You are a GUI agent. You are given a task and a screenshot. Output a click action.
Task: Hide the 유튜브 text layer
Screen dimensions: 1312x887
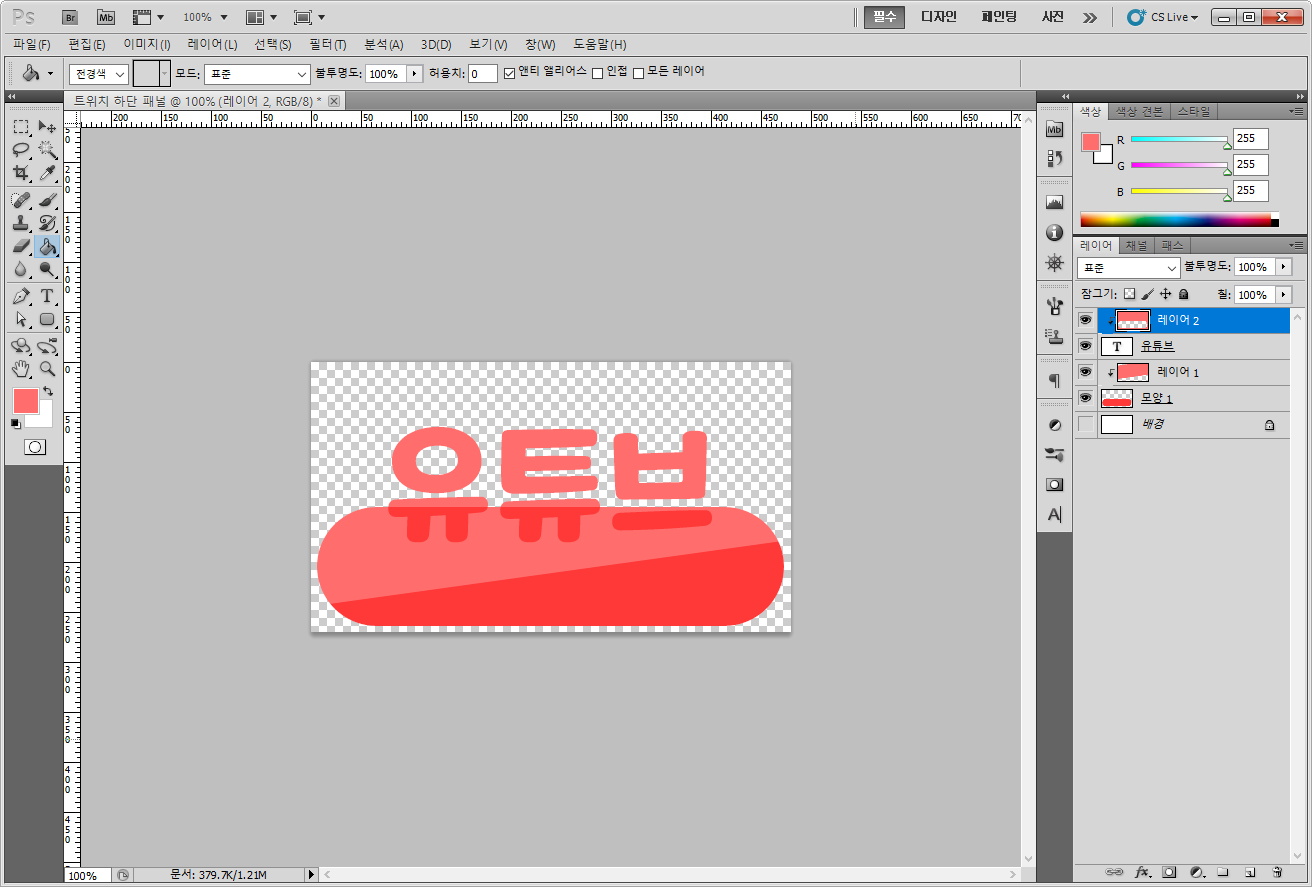pyautogui.click(x=1085, y=346)
